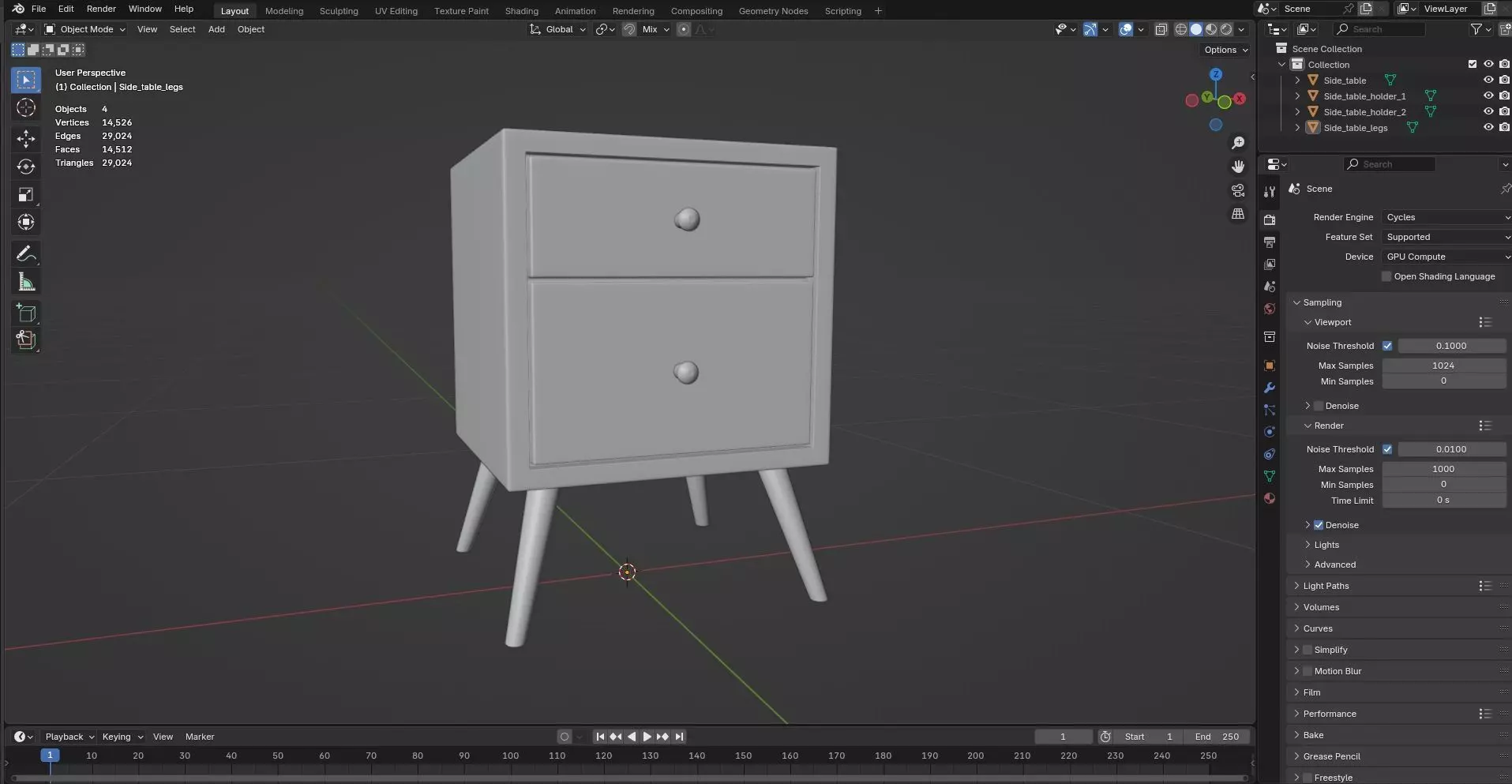Toggle viewport Noise Threshold checkbox

pyautogui.click(x=1387, y=346)
